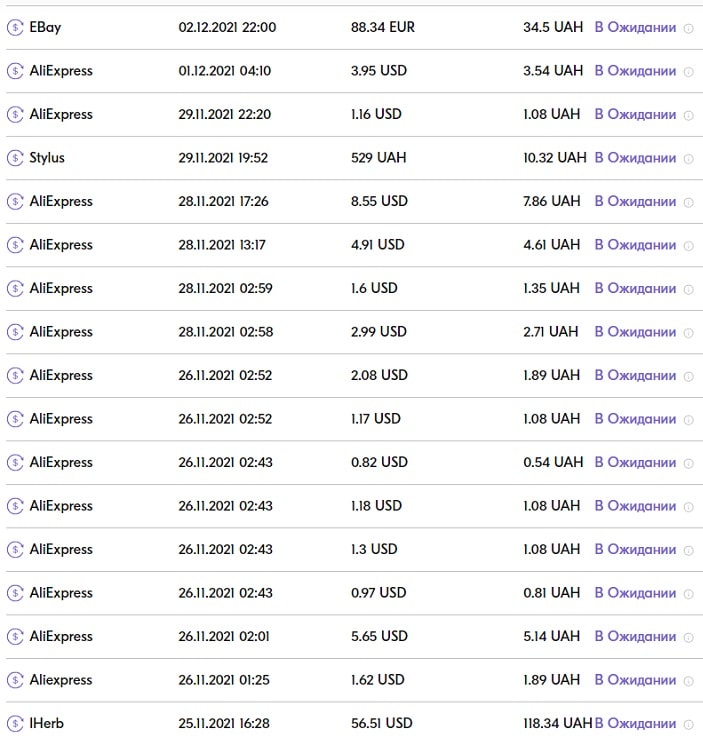The height and width of the screenshot is (745, 703).
Task: Click coin icon on 5.65 USD row
Action: pyautogui.click(x=15, y=636)
